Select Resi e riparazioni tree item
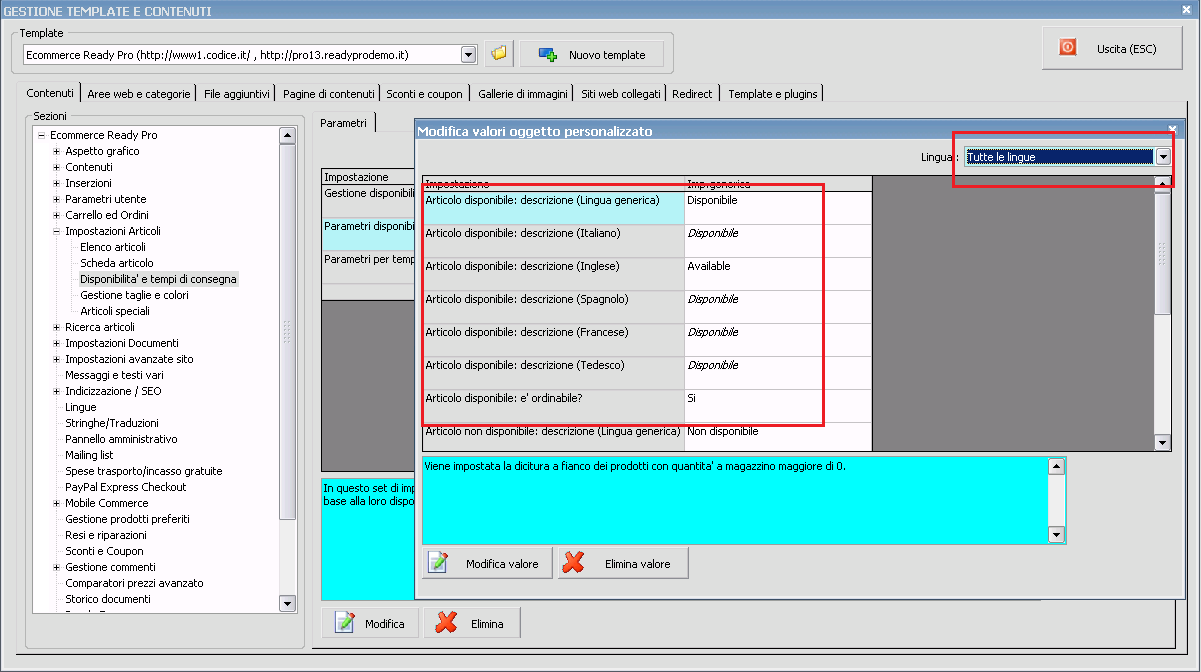This screenshot has height=672, width=1201. (x=106, y=535)
